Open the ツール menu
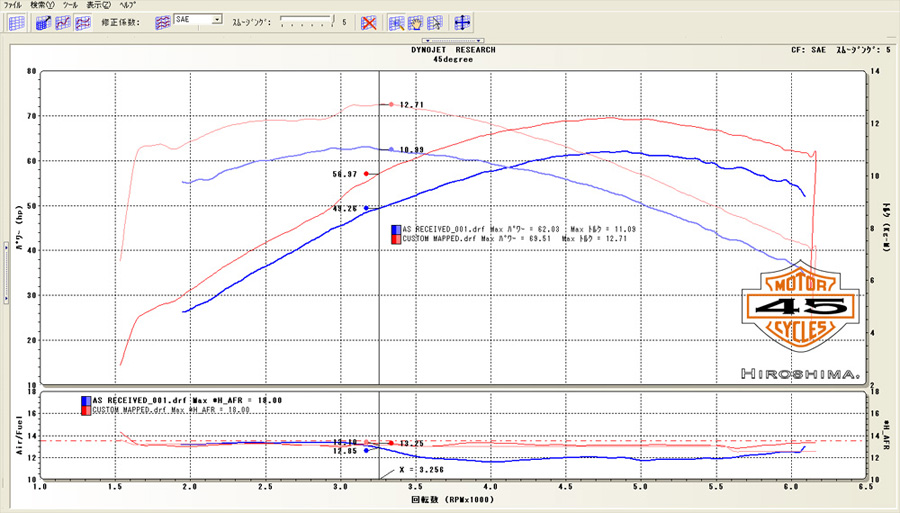This screenshot has height=513, width=900. [70, 5]
